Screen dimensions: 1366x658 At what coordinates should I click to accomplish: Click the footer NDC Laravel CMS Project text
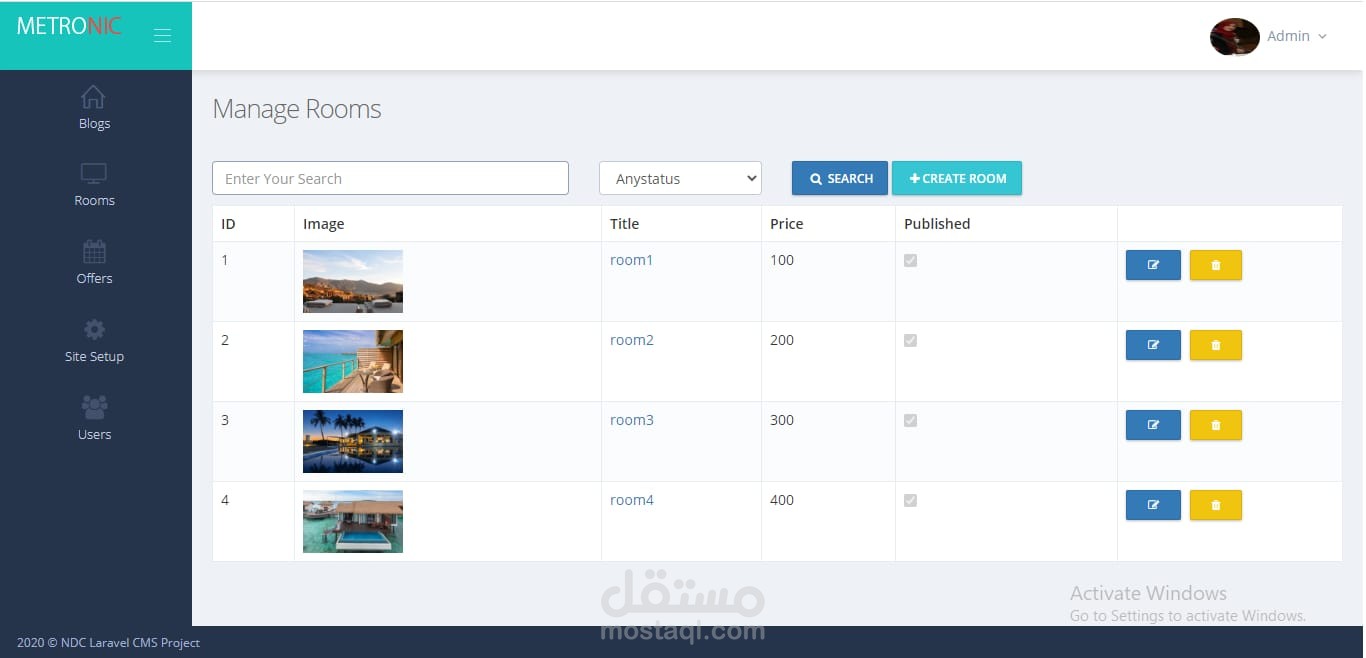coord(130,643)
